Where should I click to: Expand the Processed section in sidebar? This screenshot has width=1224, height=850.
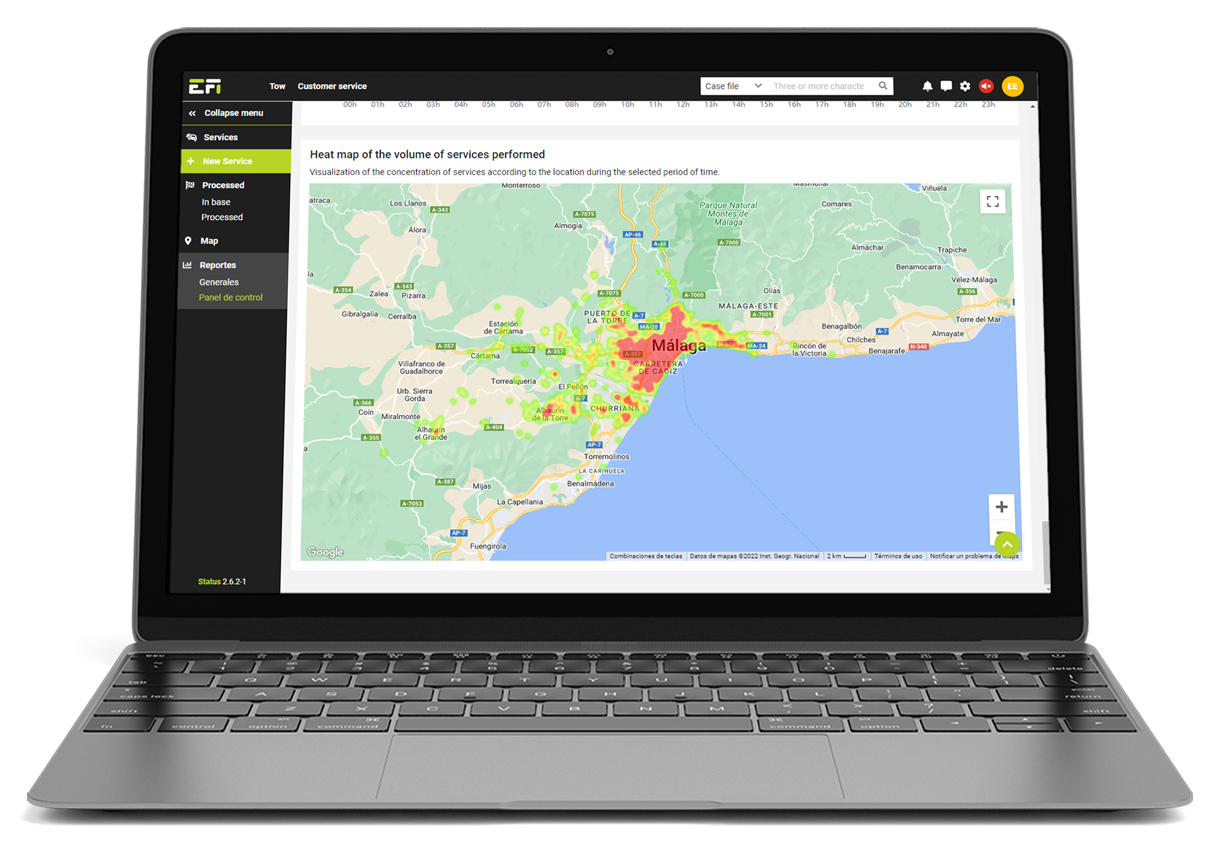coord(223,185)
